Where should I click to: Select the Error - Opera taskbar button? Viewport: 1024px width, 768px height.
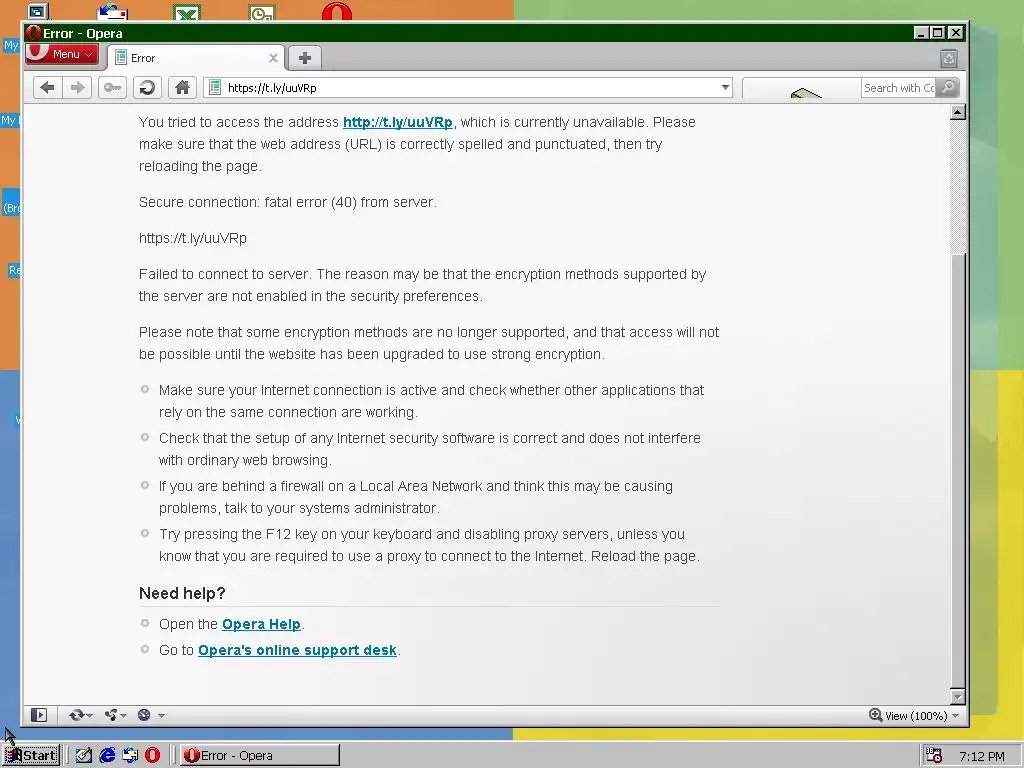(260, 756)
